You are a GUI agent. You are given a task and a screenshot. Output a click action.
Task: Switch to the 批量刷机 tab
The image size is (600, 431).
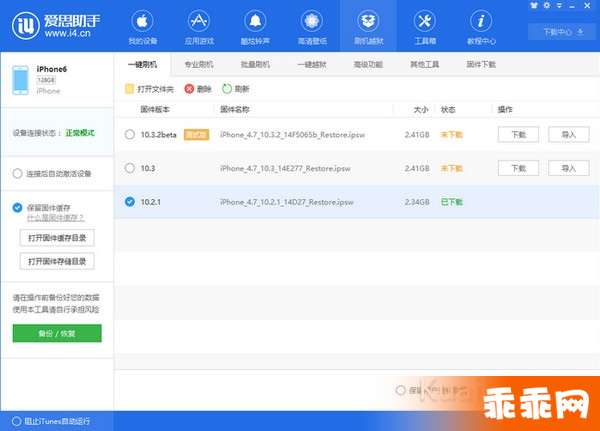pyautogui.click(x=255, y=64)
